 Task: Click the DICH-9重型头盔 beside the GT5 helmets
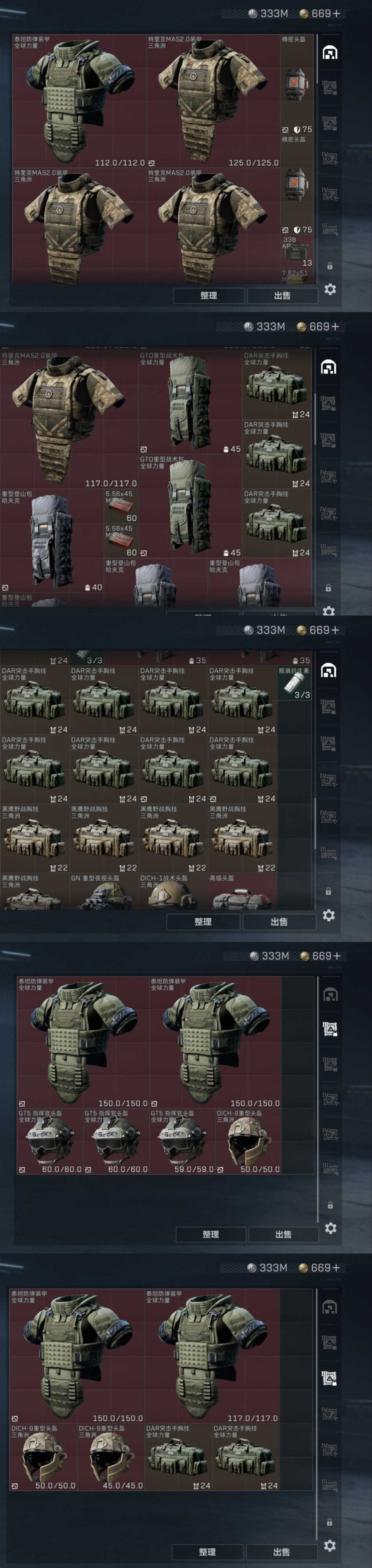[248, 1141]
